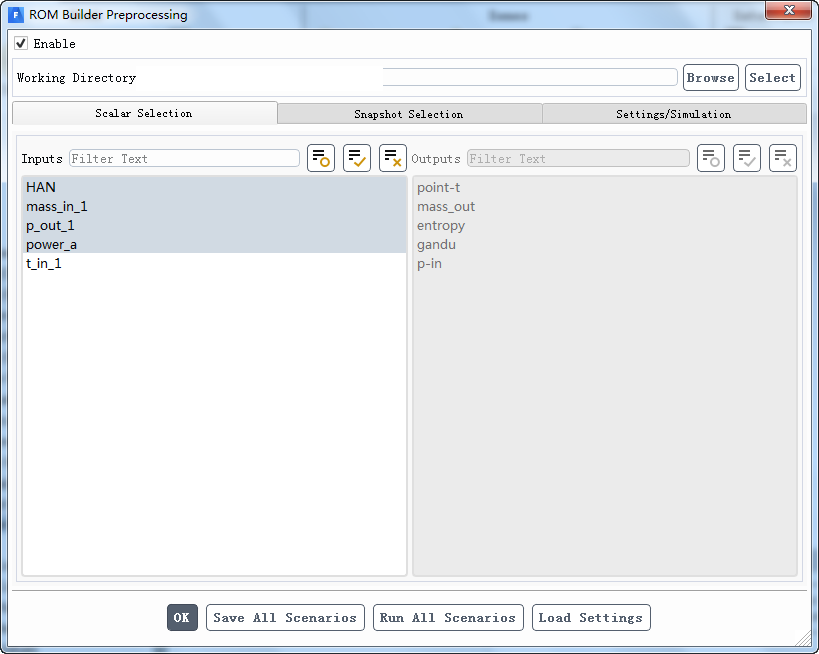This screenshot has height=654, width=819.
Task: Select p-in output
Action: pyautogui.click(x=605, y=263)
